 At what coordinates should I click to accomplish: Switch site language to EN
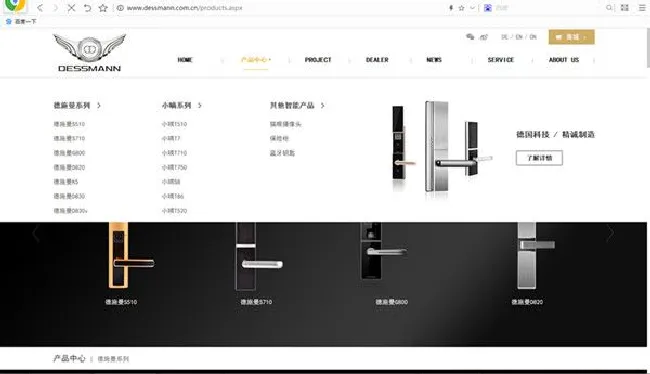519,37
